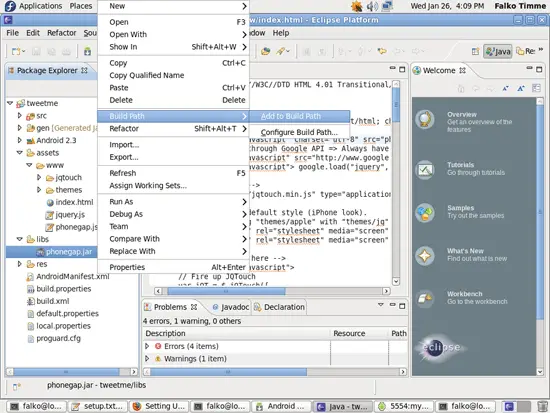This screenshot has height=413, width=550.
Task: Switch to the Javadoc tab
Action: tap(231, 307)
